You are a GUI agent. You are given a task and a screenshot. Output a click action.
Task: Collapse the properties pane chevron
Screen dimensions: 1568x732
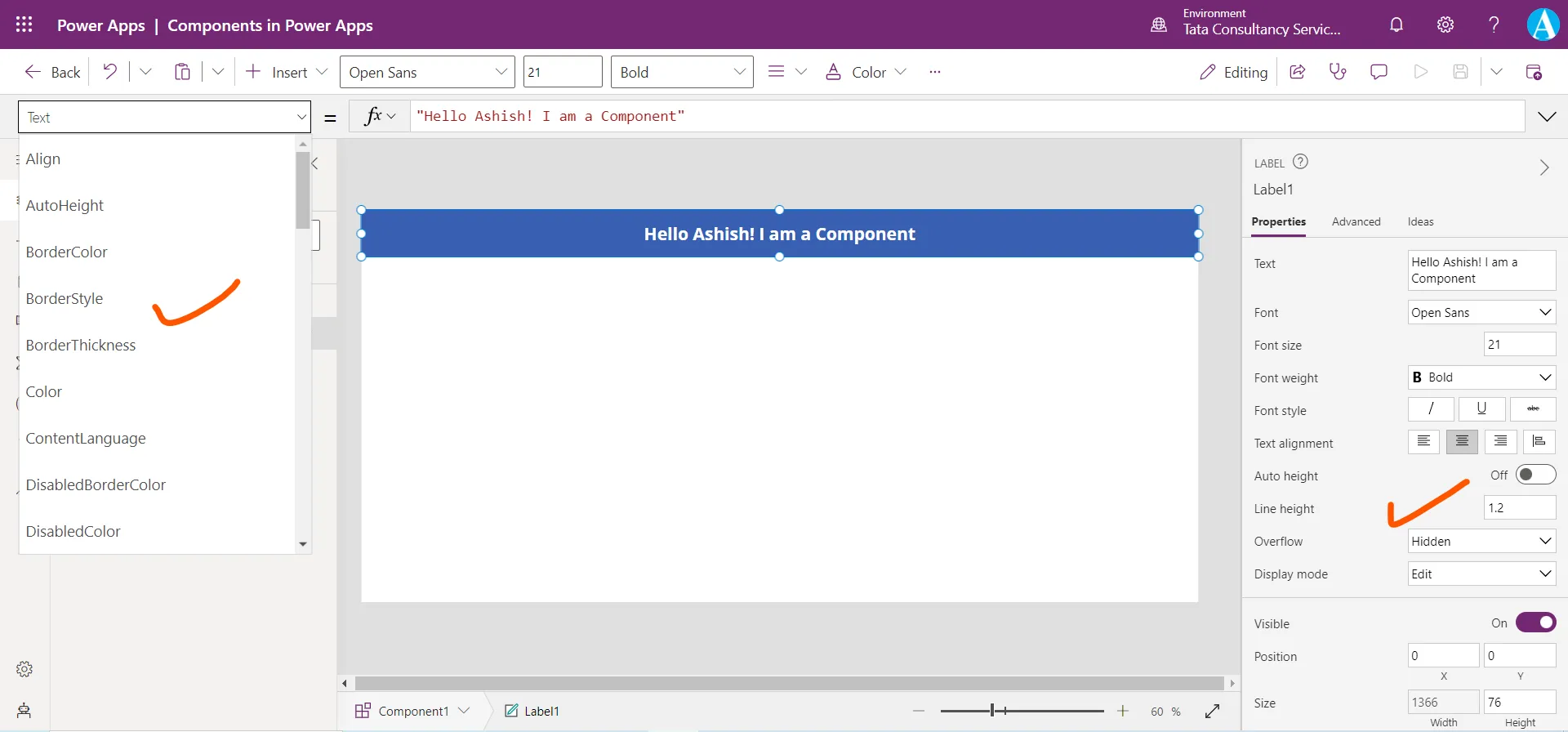(1544, 167)
